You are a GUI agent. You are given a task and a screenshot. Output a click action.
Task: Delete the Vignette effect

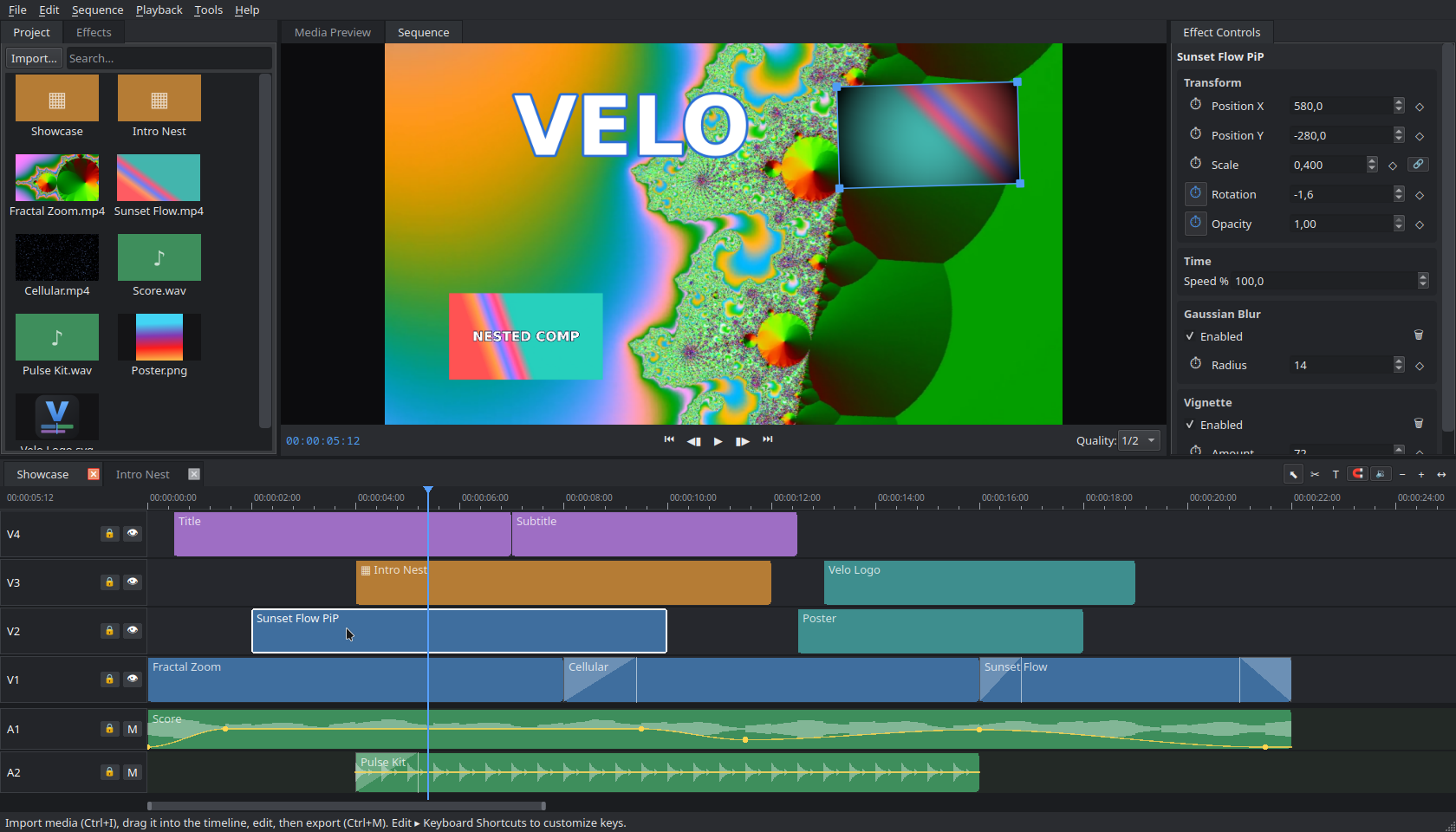tap(1419, 424)
